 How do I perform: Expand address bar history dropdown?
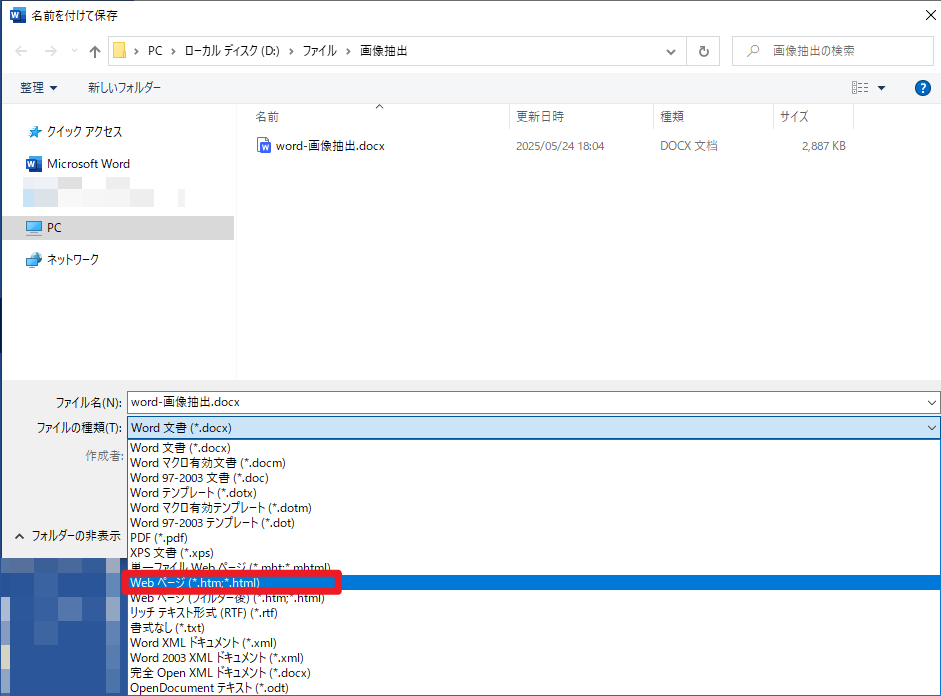click(670, 52)
